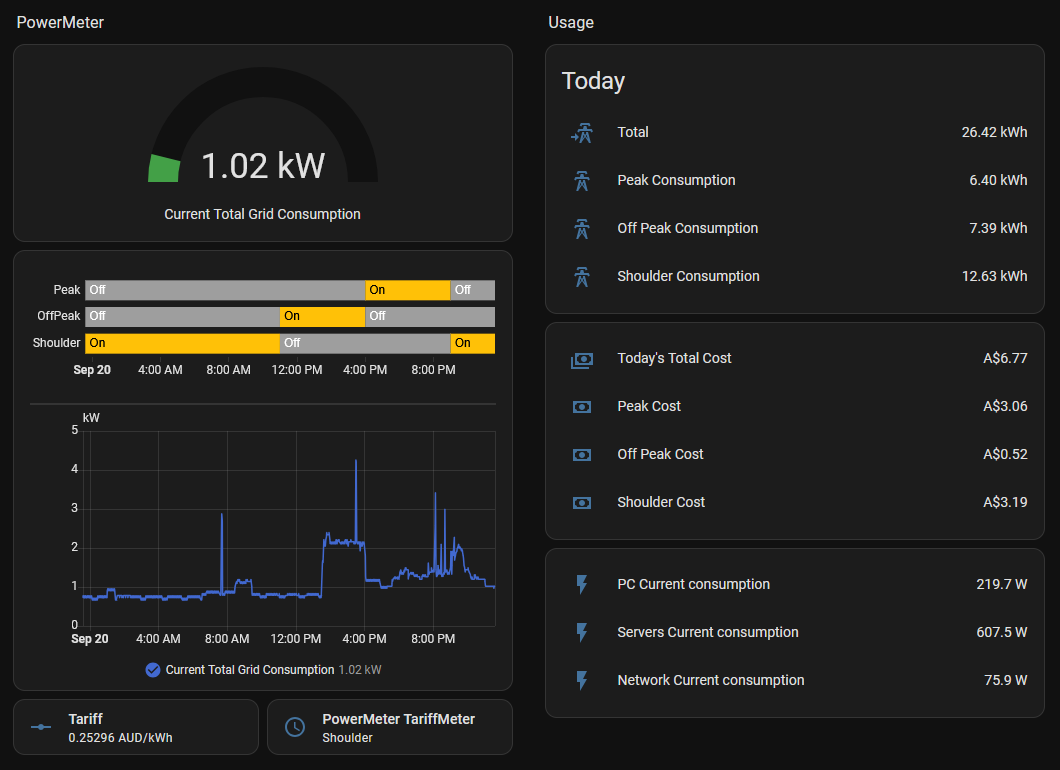Open the Tariff 0.25296 AUD/kWh card
Viewport: 1060px width, 770px height.
136,727
